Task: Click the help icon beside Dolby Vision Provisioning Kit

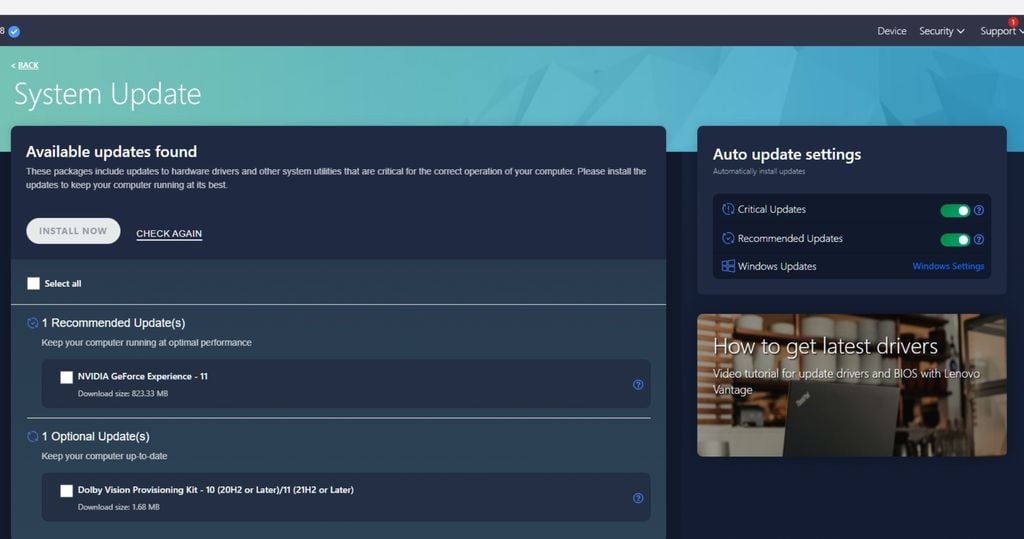Action: (x=638, y=498)
